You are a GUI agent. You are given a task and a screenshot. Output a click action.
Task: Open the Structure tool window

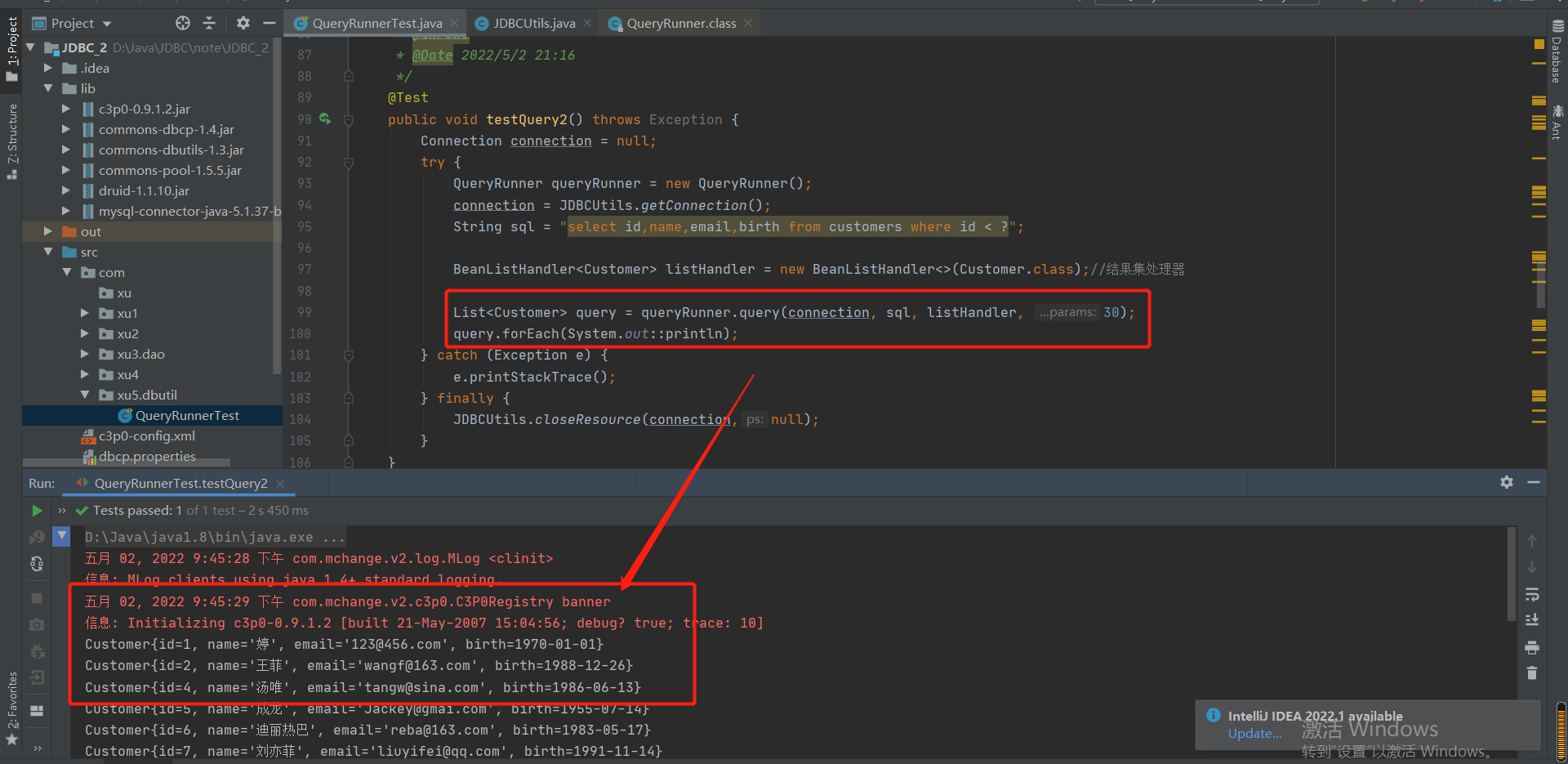[12, 141]
